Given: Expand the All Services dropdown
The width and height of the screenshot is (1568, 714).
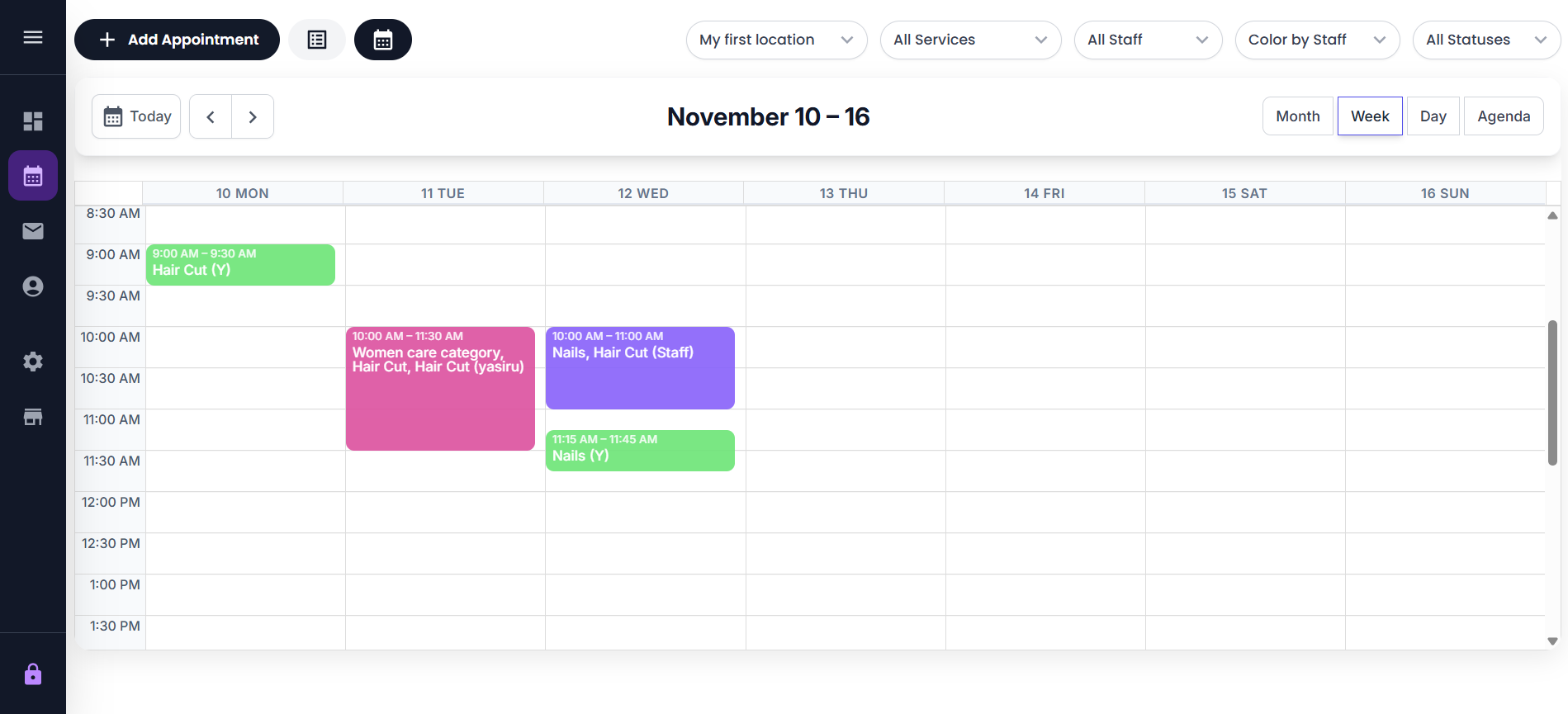Looking at the screenshot, I should tap(970, 39).
